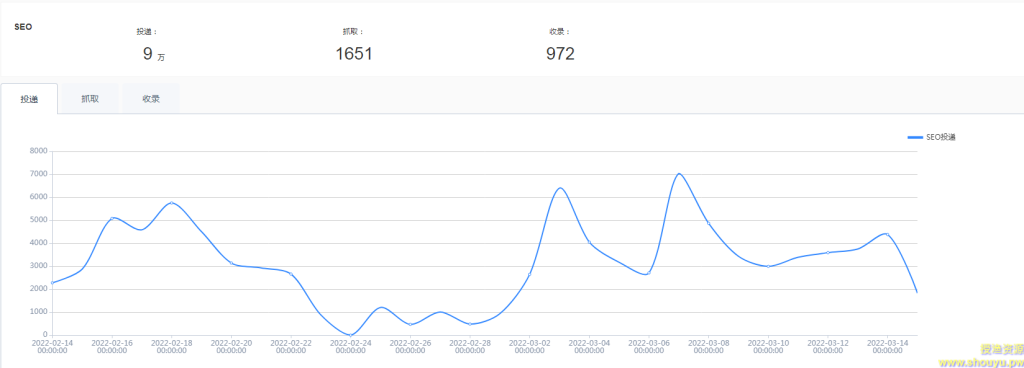Click the data point at 2022-02-20
This screenshot has width=1024, height=368.
[x=231, y=263]
